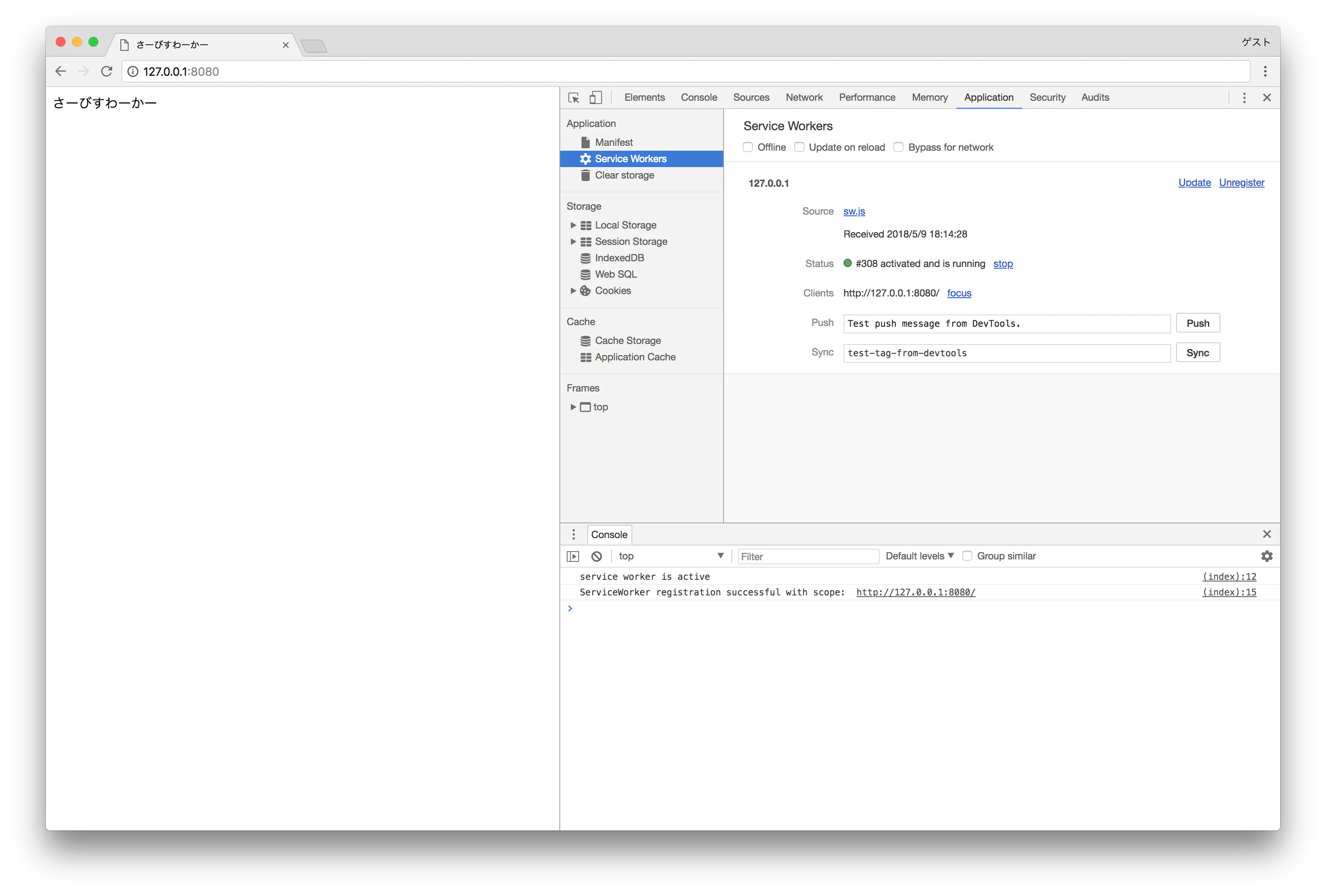
Task: Switch to the Network tab
Action: (804, 97)
